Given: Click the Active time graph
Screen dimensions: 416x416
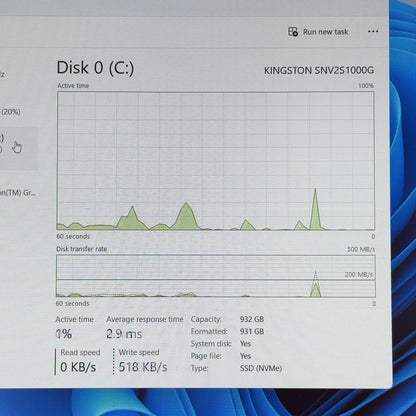Looking at the screenshot, I should click(x=216, y=161).
